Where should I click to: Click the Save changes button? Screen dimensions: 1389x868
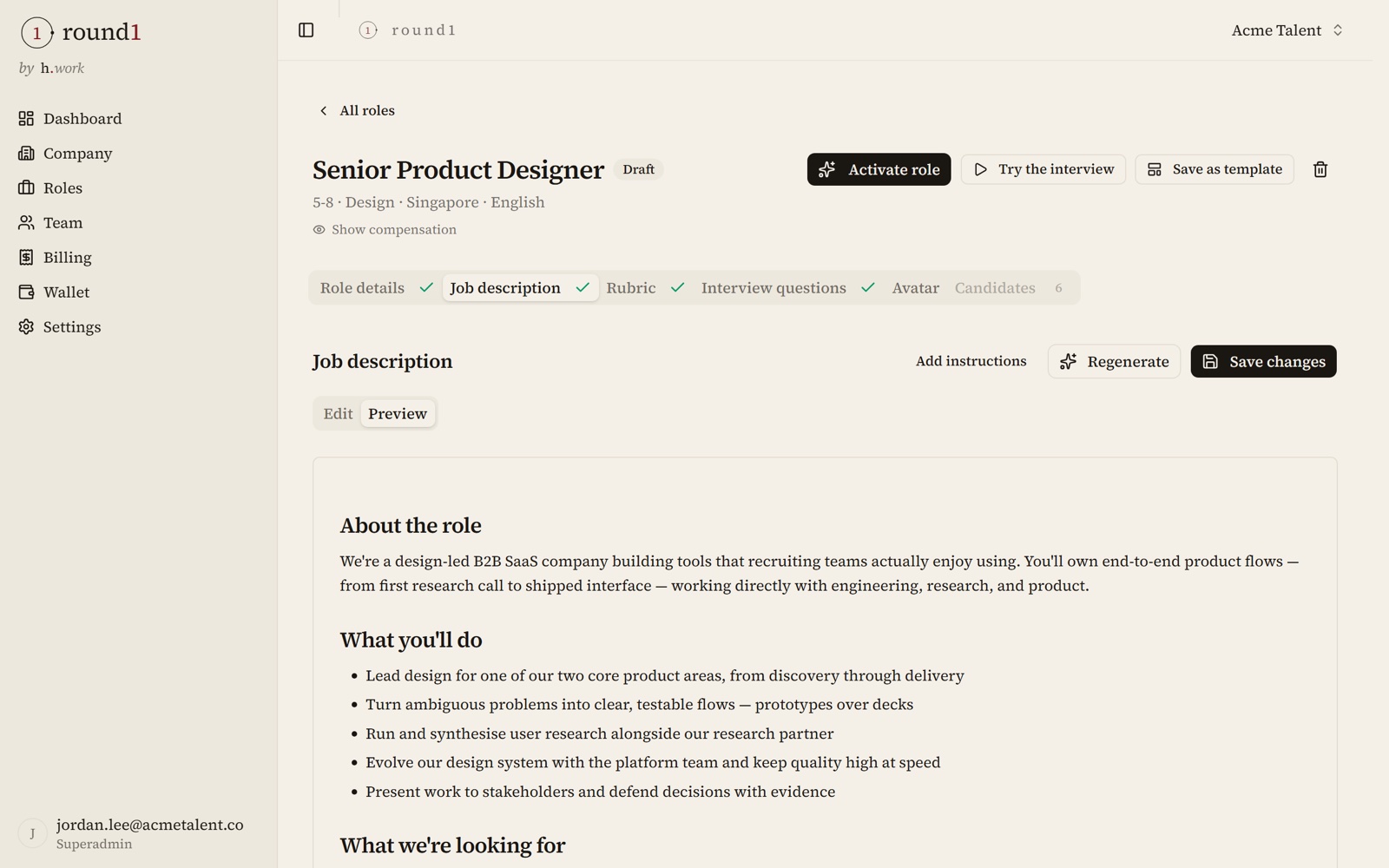tap(1263, 361)
